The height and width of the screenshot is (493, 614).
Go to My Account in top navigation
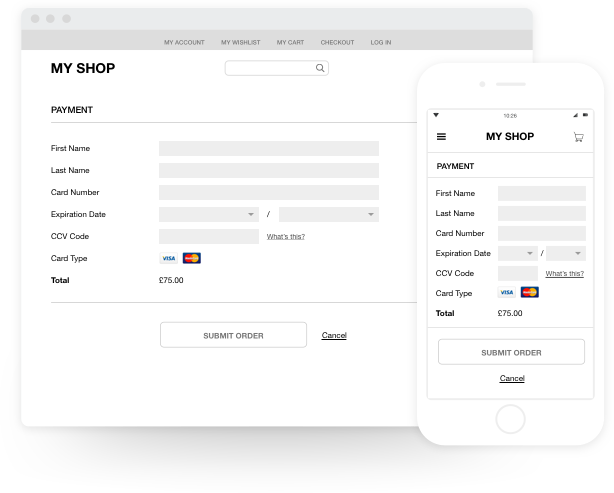click(184, 42)
